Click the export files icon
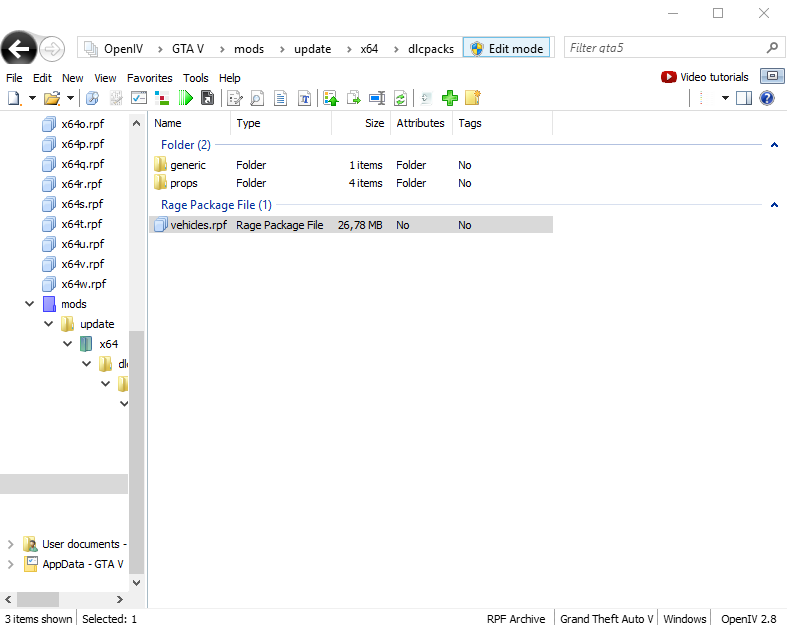787x629 pixels. 354,98
